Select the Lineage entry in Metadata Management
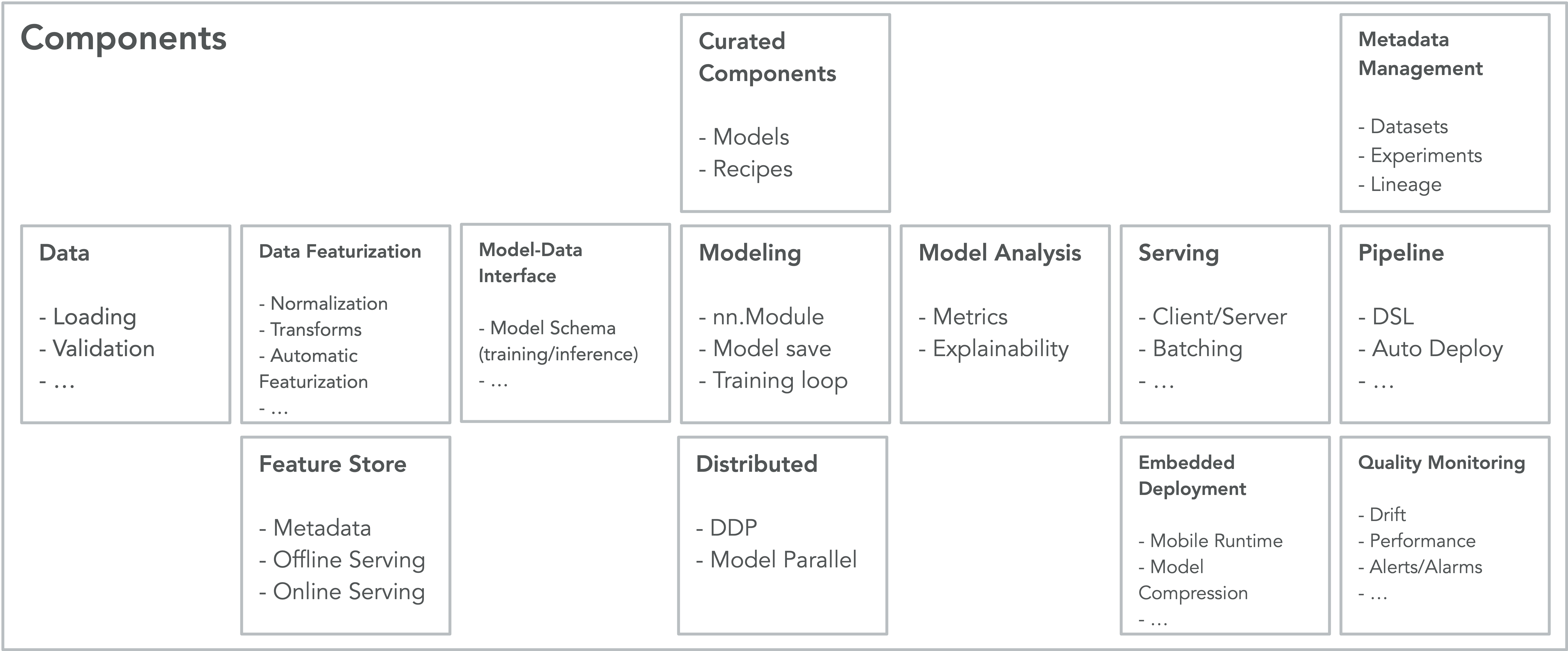Image resolution: width=1568 pixels, height=651 pixels. (1406, 184)
